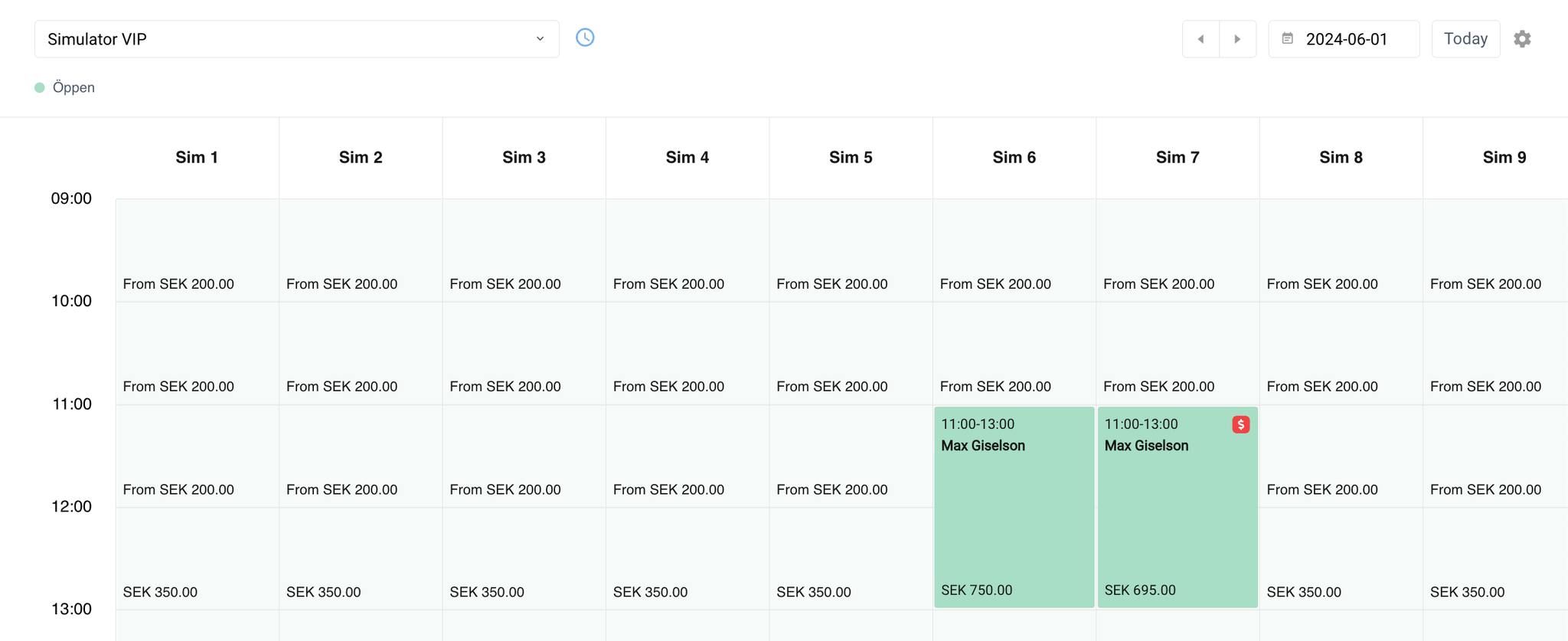The width and height of the screenshot is (1568, 641).
Task: Select Sim 2 column header
Action: (x=361, y=158)
